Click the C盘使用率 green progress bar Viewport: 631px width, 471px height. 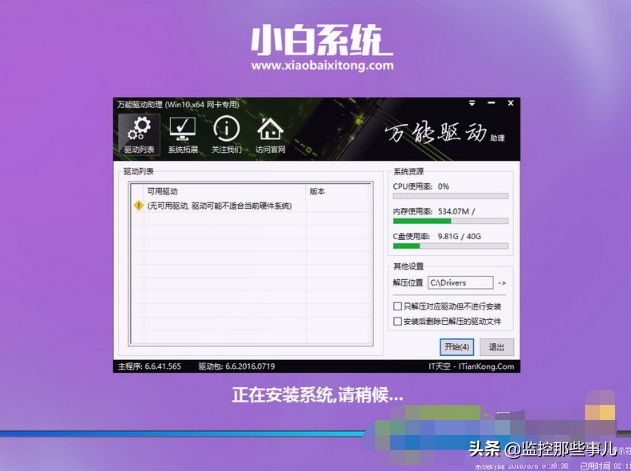coord(451,246)
